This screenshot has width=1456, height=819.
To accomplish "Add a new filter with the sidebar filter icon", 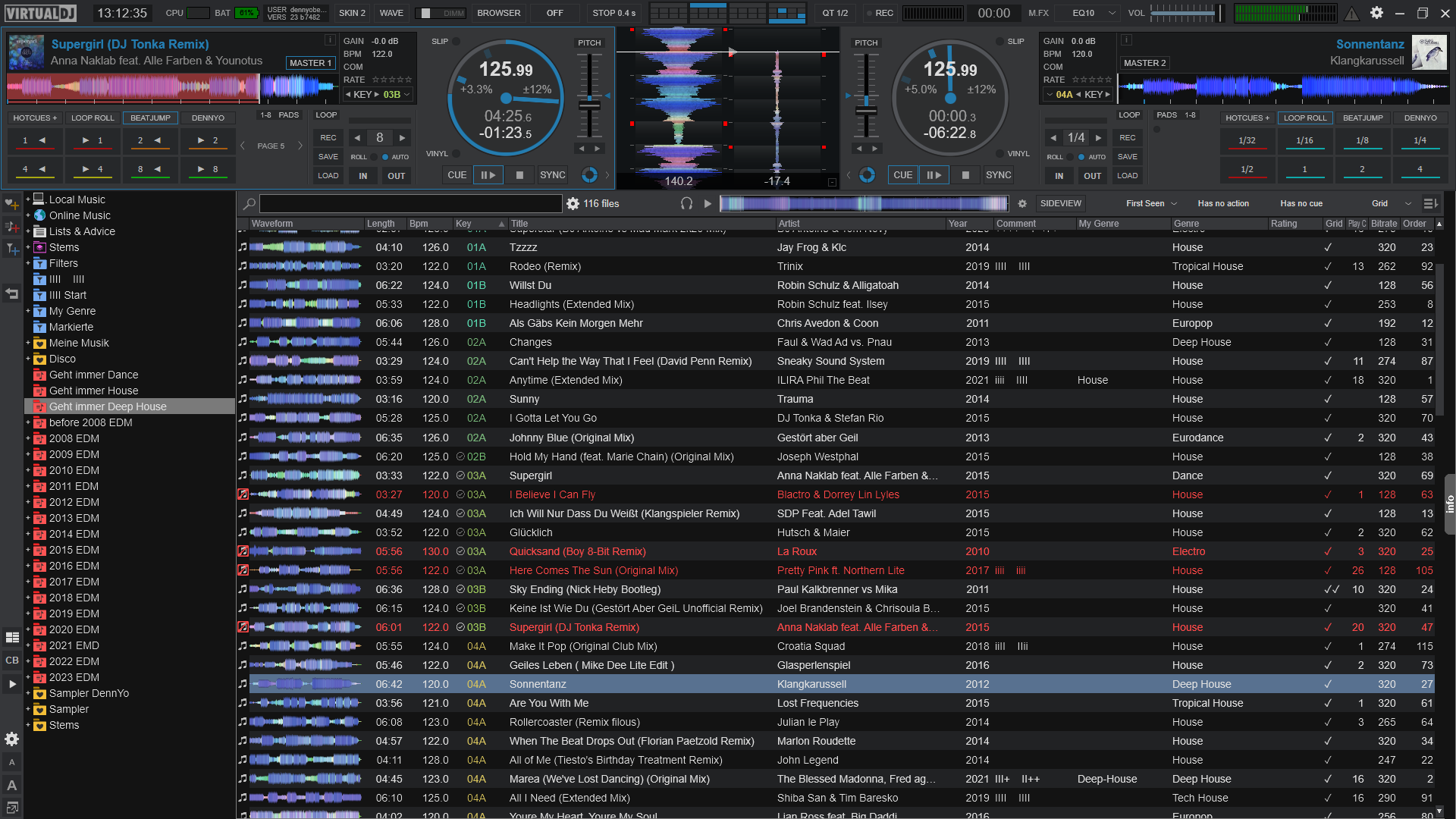I will tap(12, 249).
